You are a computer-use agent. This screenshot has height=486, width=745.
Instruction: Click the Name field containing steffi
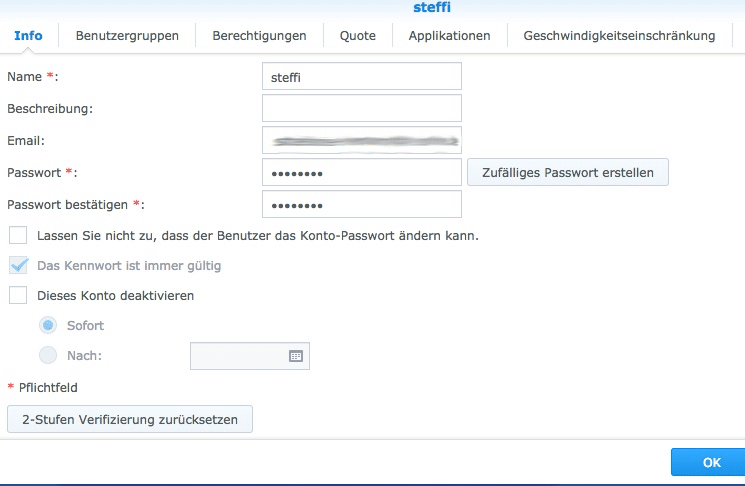[361, 76]
